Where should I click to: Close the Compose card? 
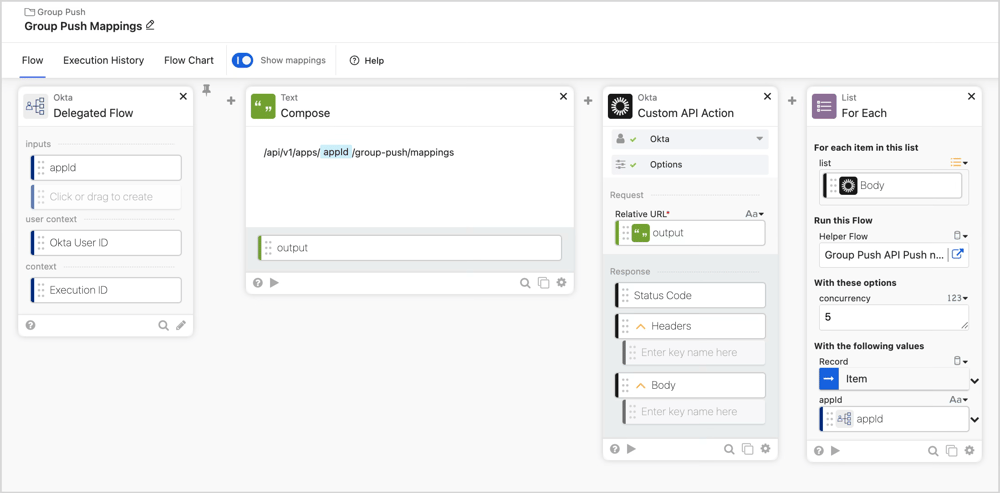pos(563,96)
